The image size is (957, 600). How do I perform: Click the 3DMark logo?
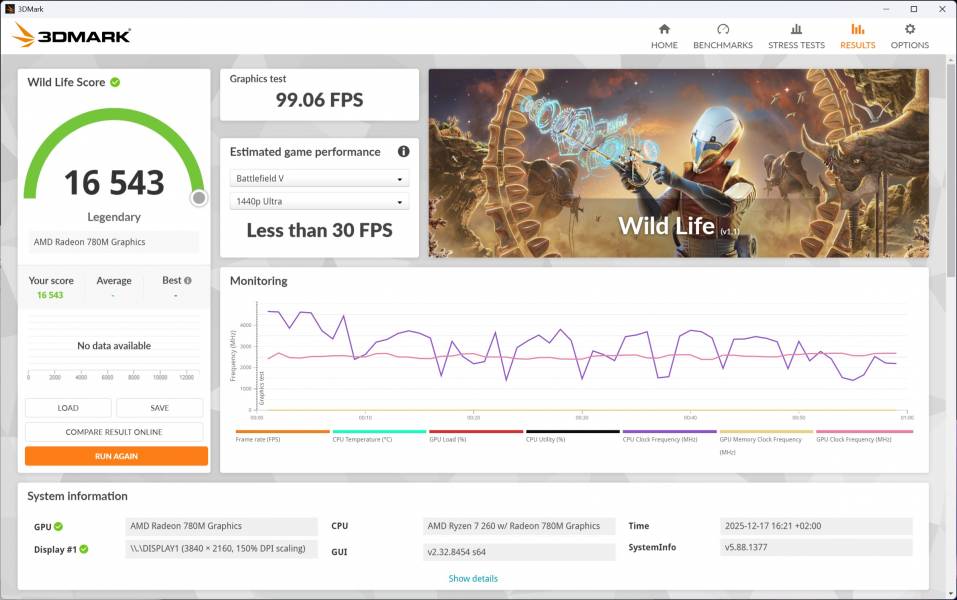(x=71, y=36)
